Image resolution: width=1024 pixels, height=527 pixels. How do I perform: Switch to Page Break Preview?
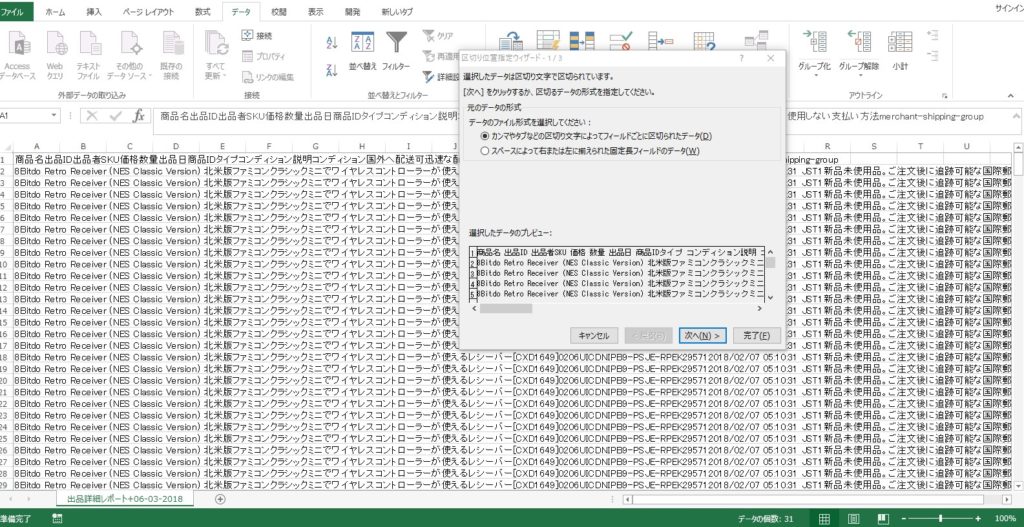(883, 519)
